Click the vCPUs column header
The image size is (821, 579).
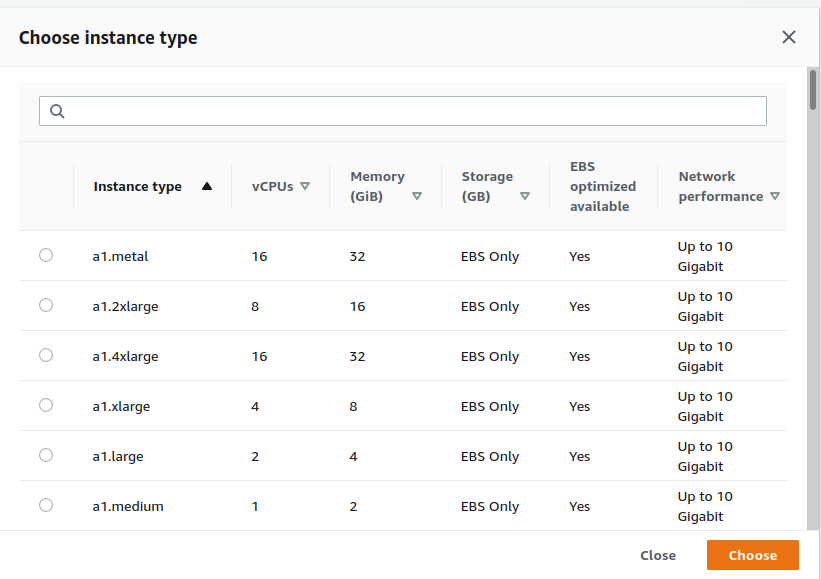click(x=274, y=186)
